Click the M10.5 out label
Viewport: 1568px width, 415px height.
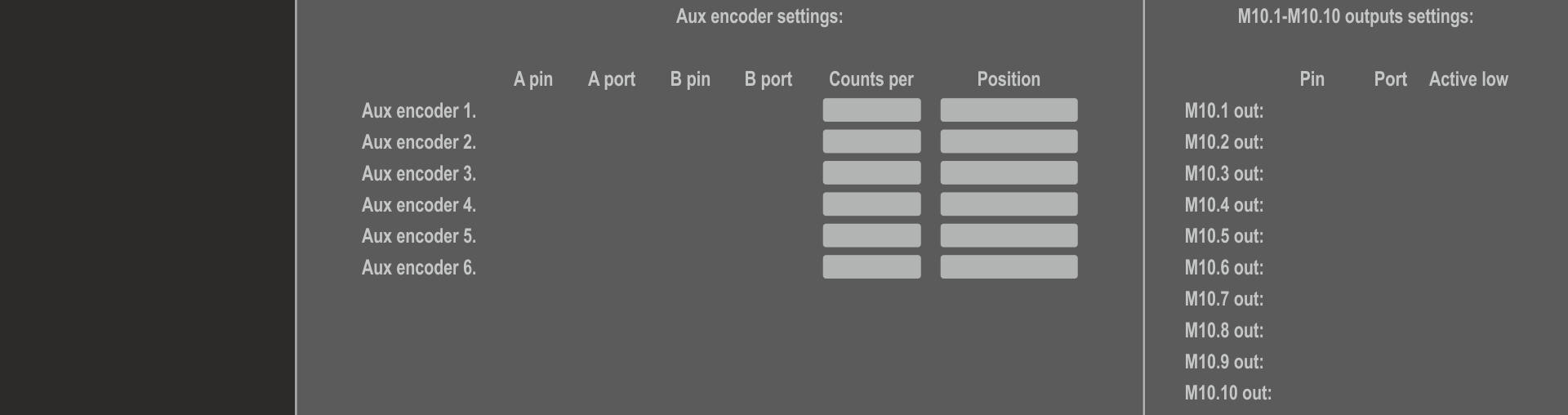click(1223, 236)
